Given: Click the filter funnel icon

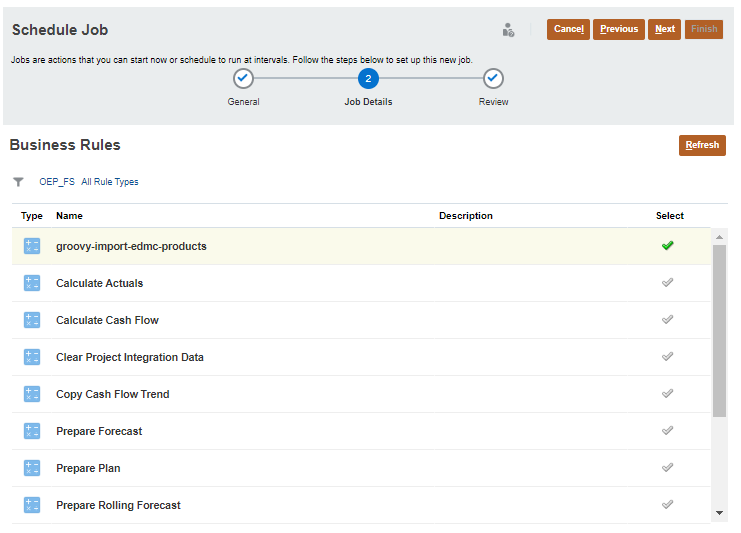Looking at the screenshot, I should [x=18, y=182].
